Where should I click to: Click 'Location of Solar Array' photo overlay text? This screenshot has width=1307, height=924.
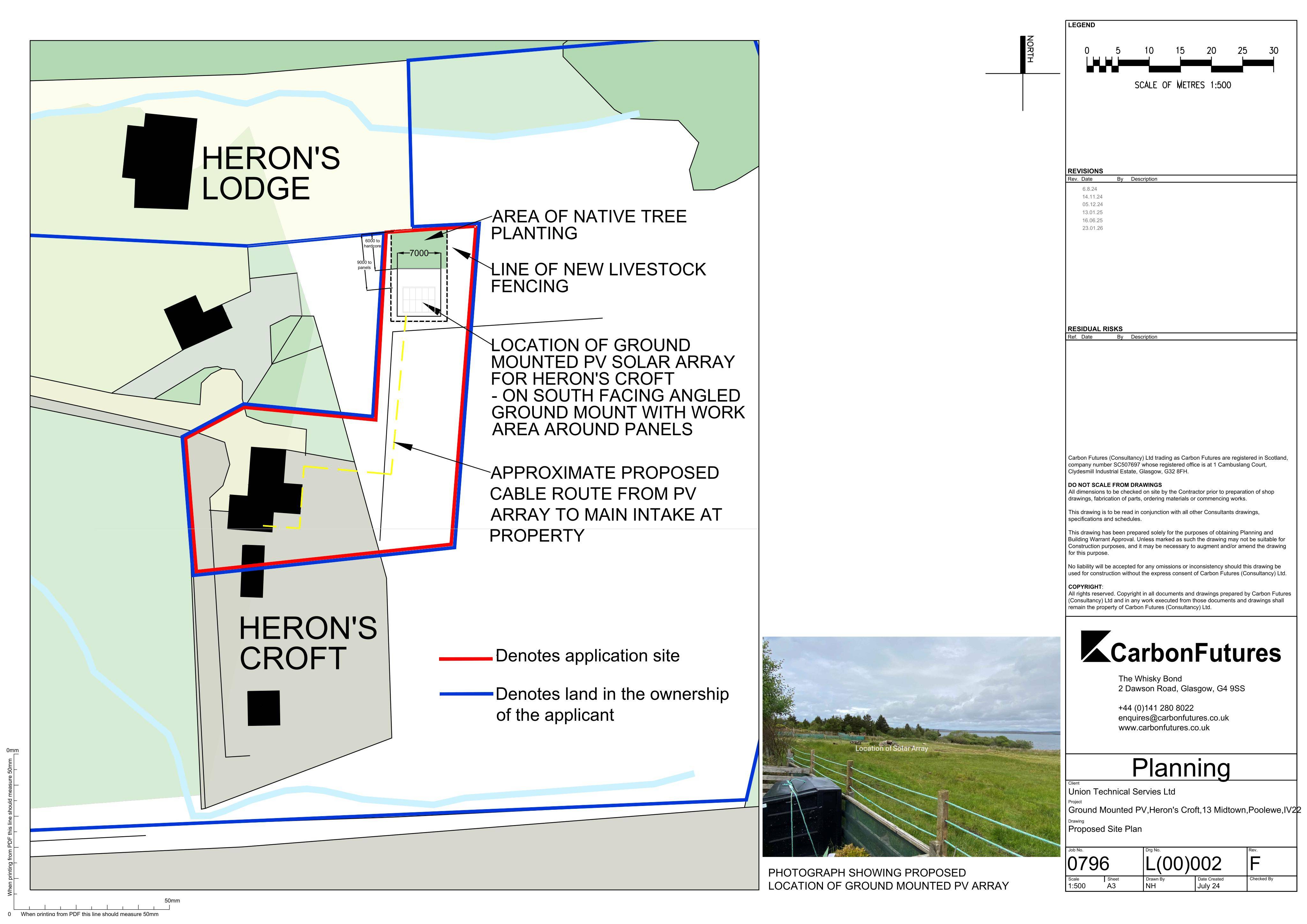pyautogui.click(x=892, y=749)
